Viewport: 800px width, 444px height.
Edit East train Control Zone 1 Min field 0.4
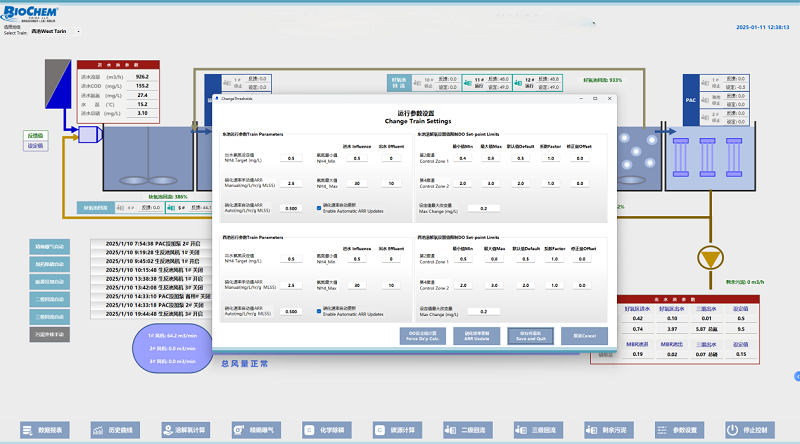point(462,158)
